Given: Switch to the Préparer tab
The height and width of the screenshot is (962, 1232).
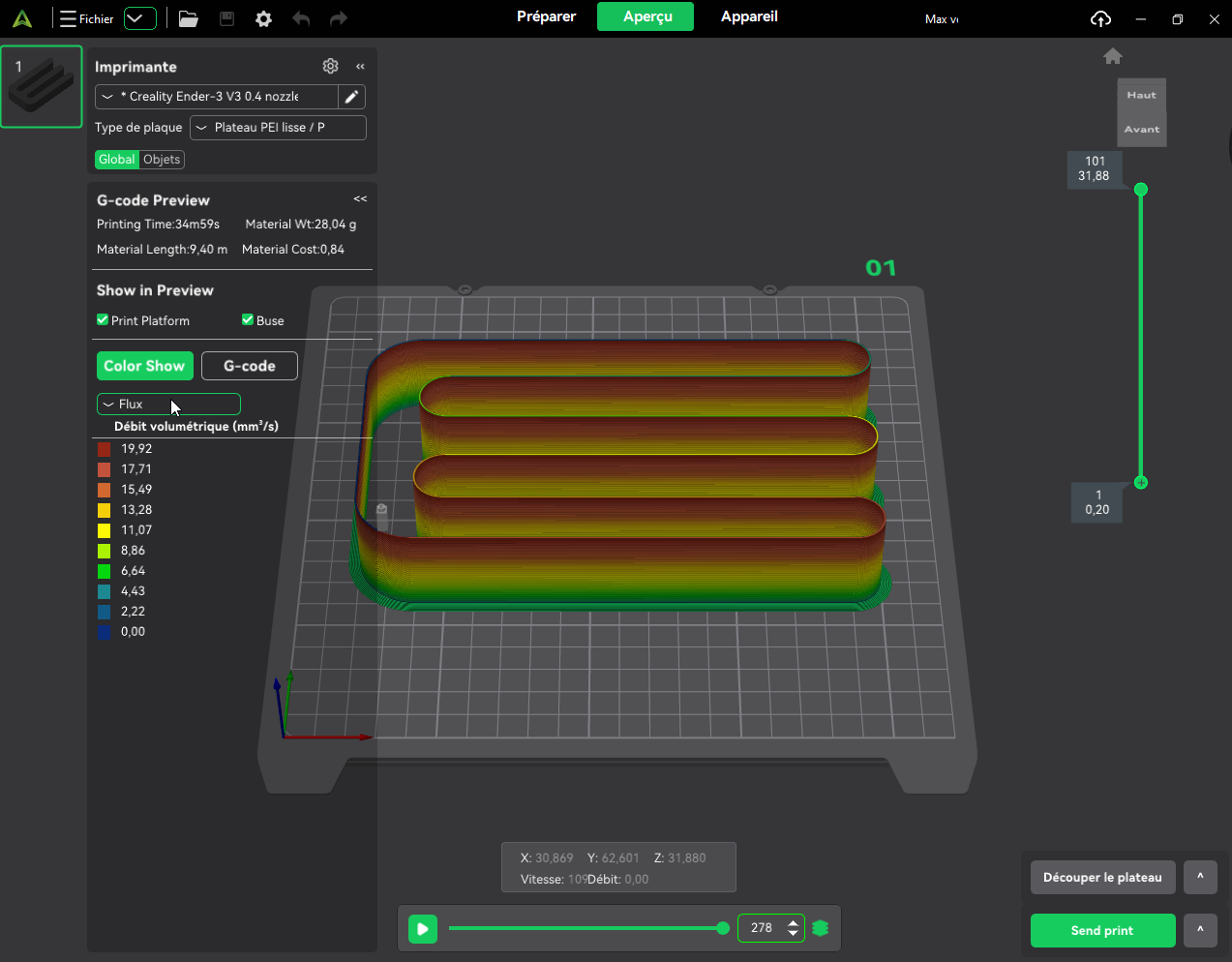Looking at the screenshot, I should (546, 16).
